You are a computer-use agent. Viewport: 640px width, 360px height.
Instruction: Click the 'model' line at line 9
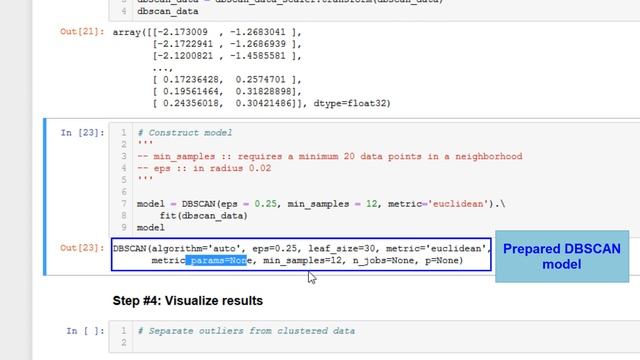pos(151,227)
